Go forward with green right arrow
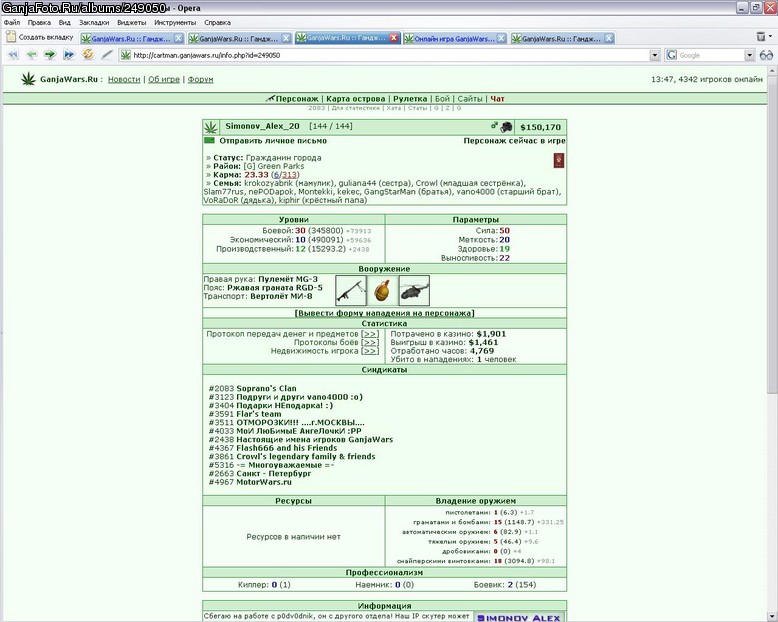Screen dimensions: 778x622 [x=50, y=55]
